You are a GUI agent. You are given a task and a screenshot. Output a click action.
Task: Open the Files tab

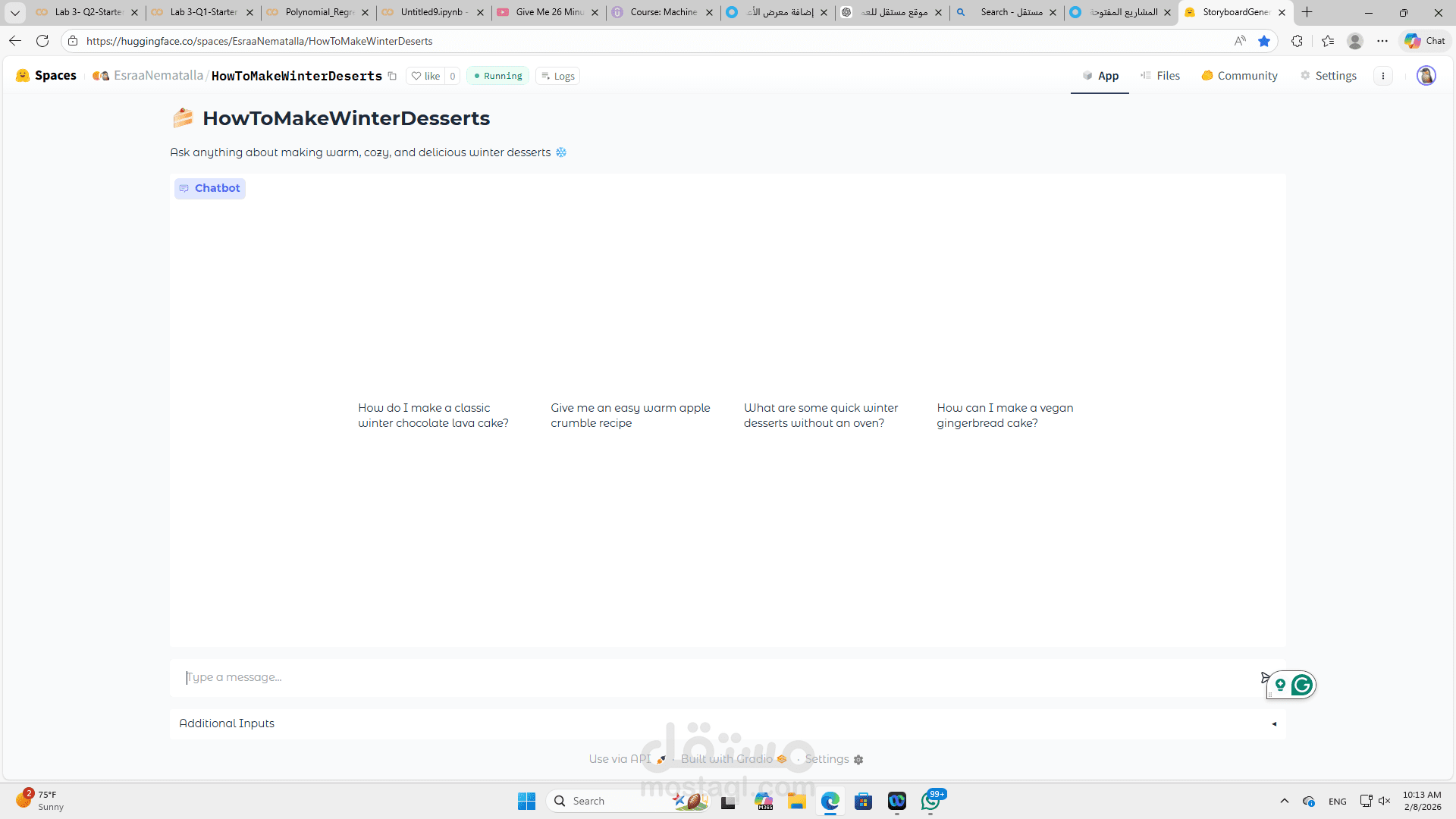tap(1160, 76)
